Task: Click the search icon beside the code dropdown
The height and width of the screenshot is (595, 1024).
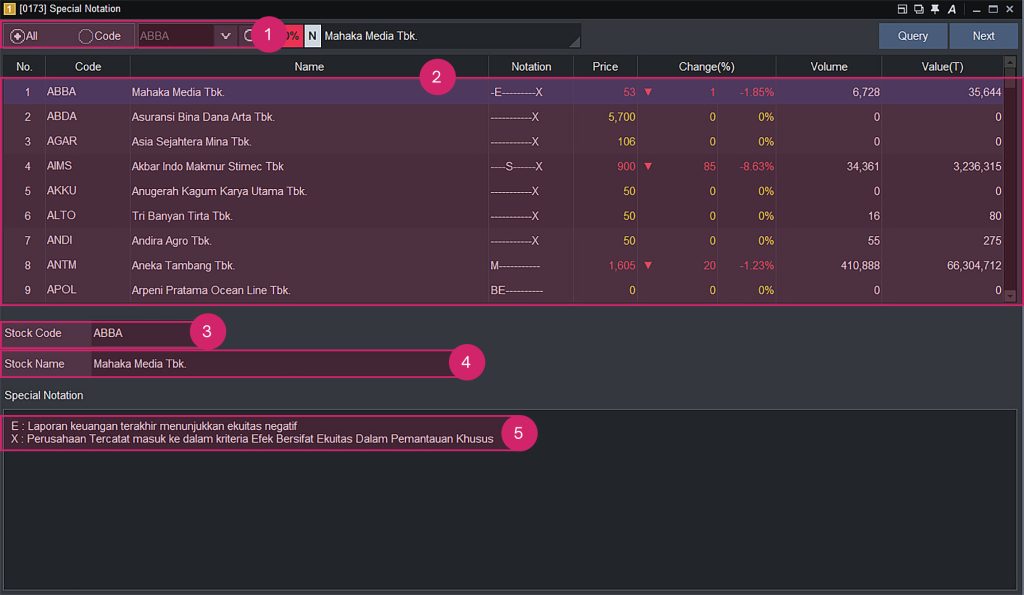Action: click(x=249, y=35)
